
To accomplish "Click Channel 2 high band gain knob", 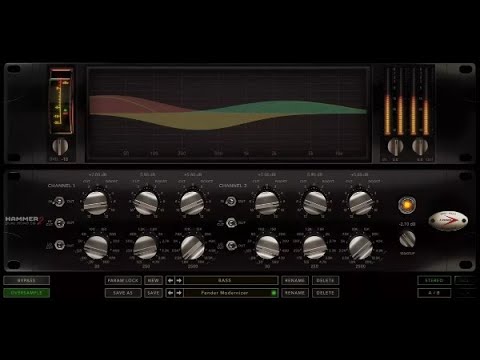I will [x=360, y=203].
